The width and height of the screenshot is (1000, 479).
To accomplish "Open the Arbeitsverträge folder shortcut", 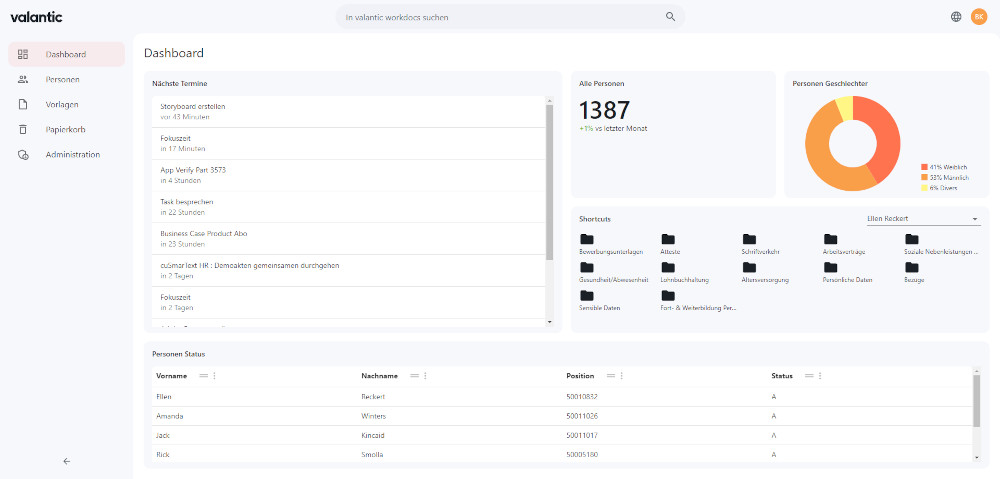I will click(830, 239).
